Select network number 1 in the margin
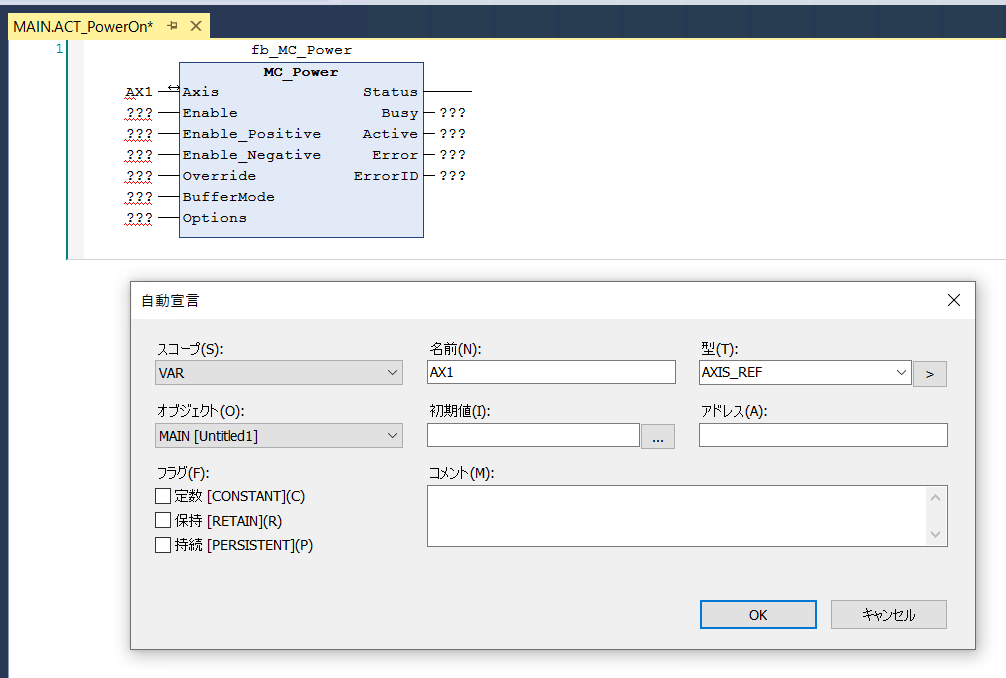 (x=60, y=49)
